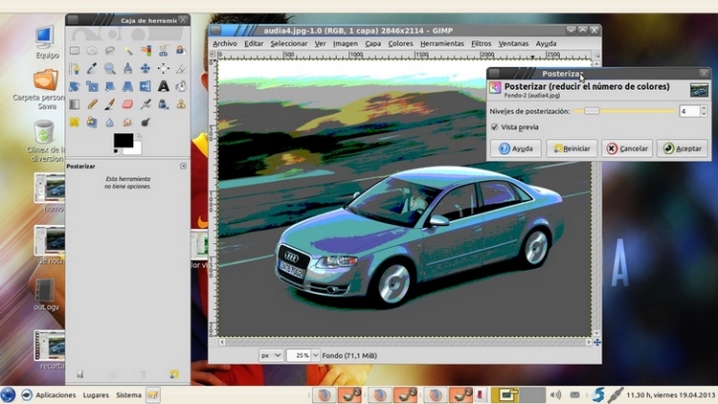Open the Filtros menu
This screenshot has height=404, width=718.
click(x=481, y=44)
